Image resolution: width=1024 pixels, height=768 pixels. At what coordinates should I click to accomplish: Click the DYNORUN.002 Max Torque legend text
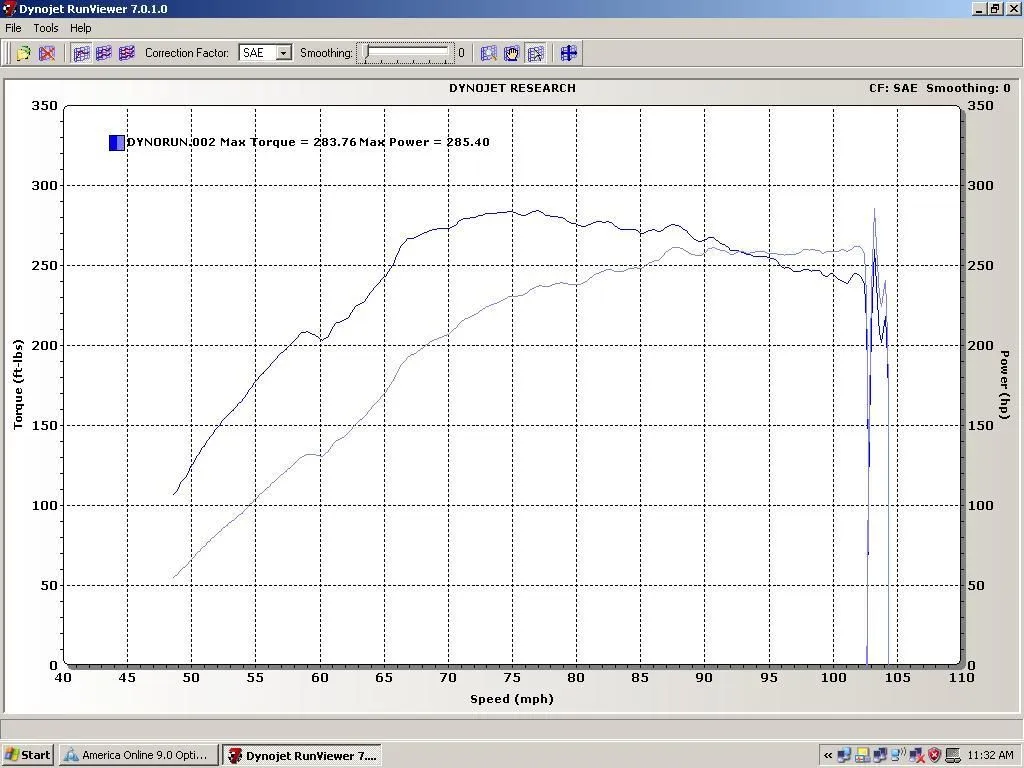308,142
